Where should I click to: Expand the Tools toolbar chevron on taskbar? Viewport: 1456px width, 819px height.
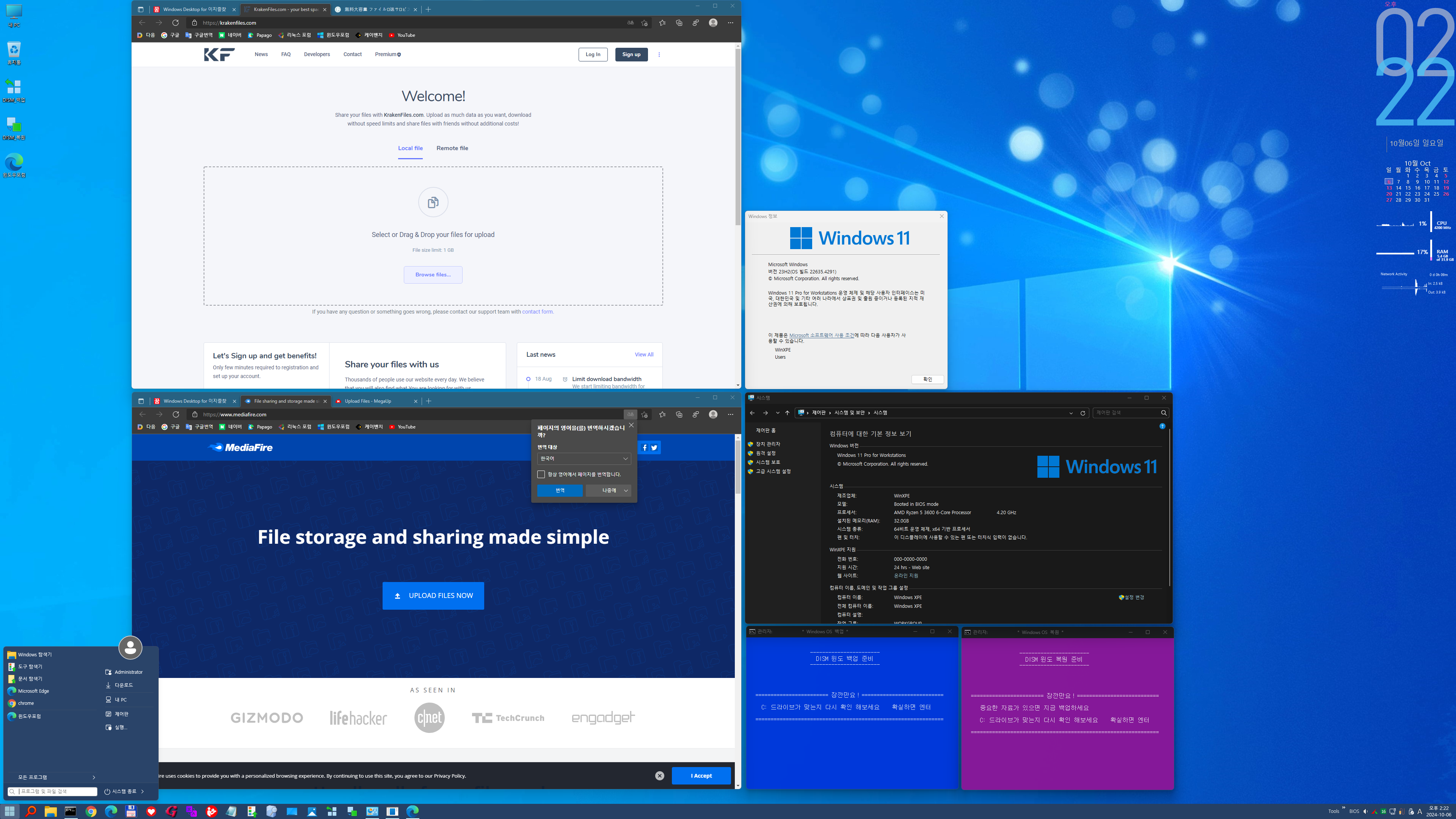pos(1343,808)
